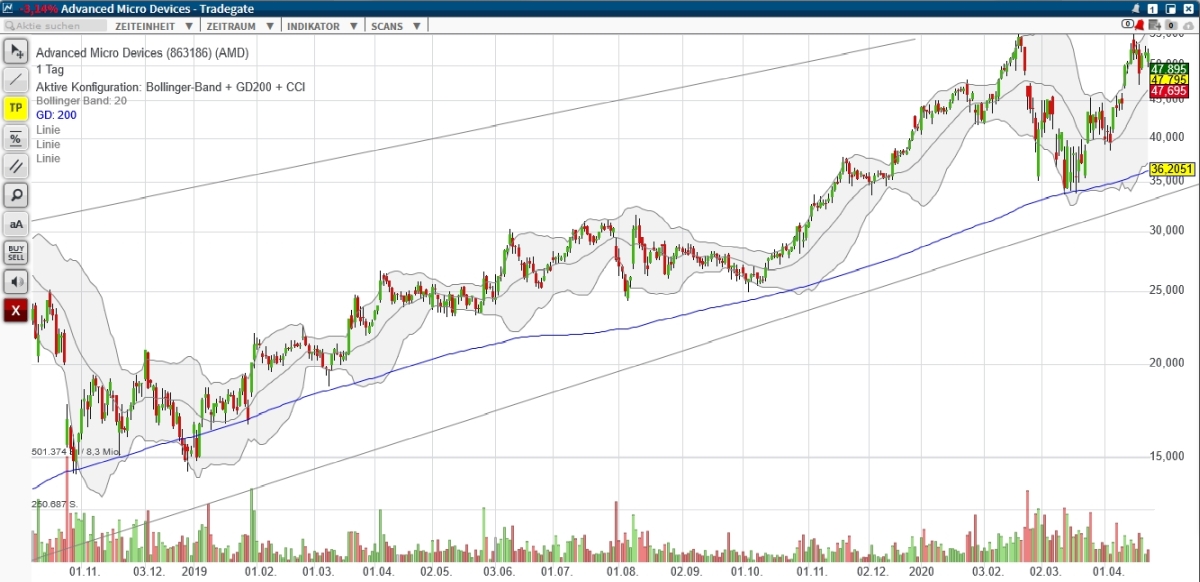Image resolution: width=1200 pixels, height=582 pixels.
Task: Click the 30,000 price axis label
Action: point(1168,230)
